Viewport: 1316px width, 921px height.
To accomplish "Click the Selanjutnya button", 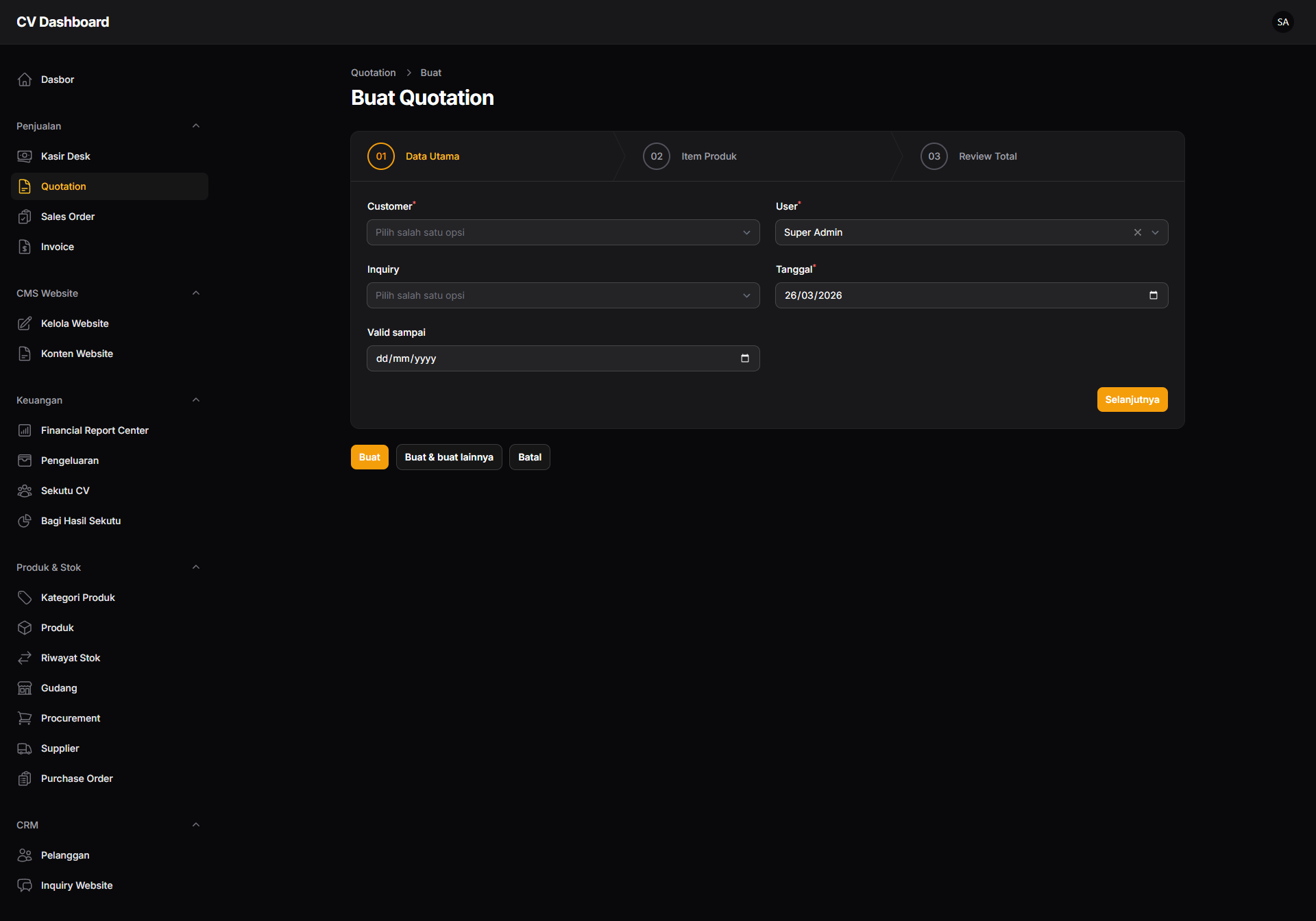I will [1132, 400].
